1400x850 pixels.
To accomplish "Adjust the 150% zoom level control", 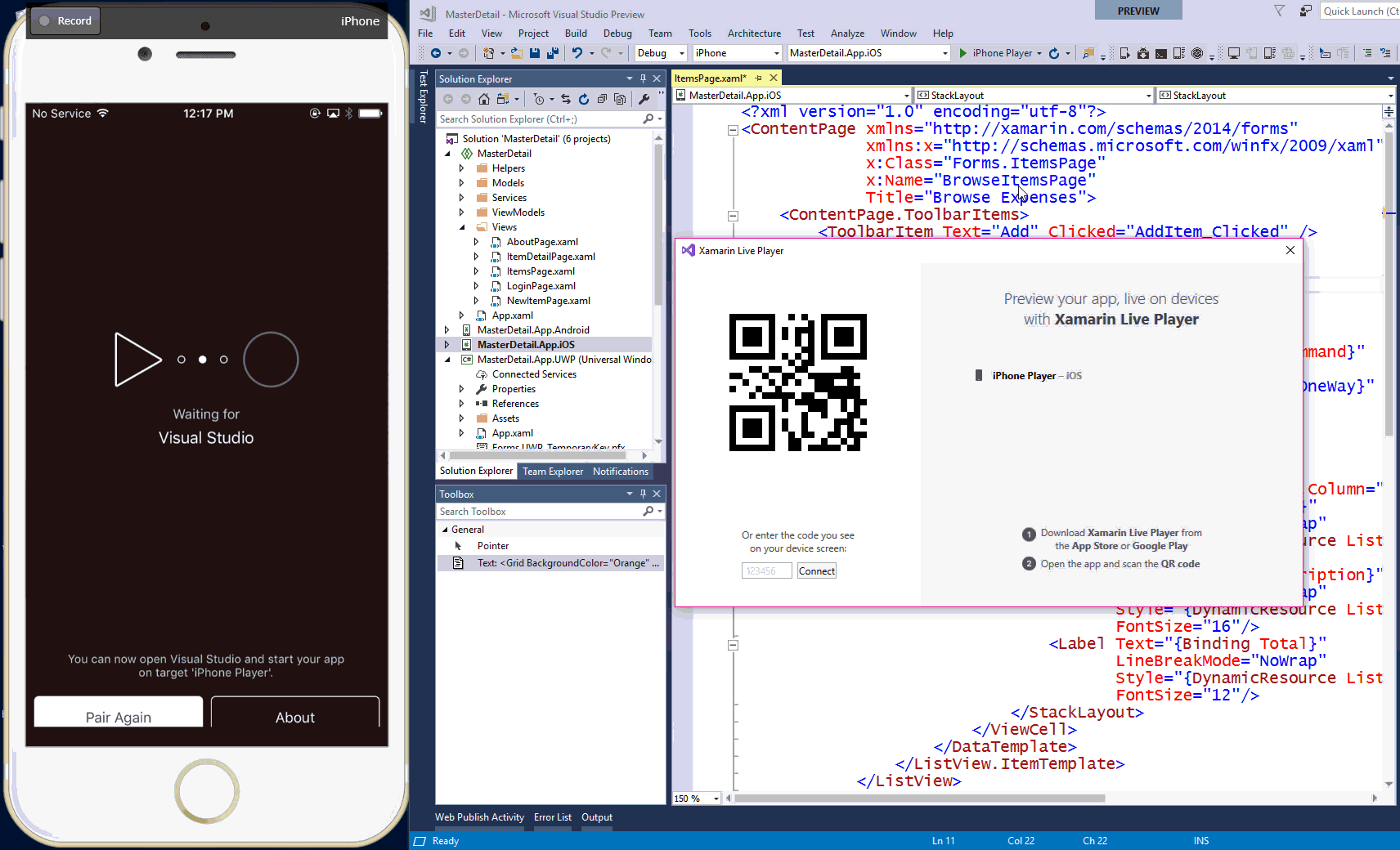I will 696,799.
